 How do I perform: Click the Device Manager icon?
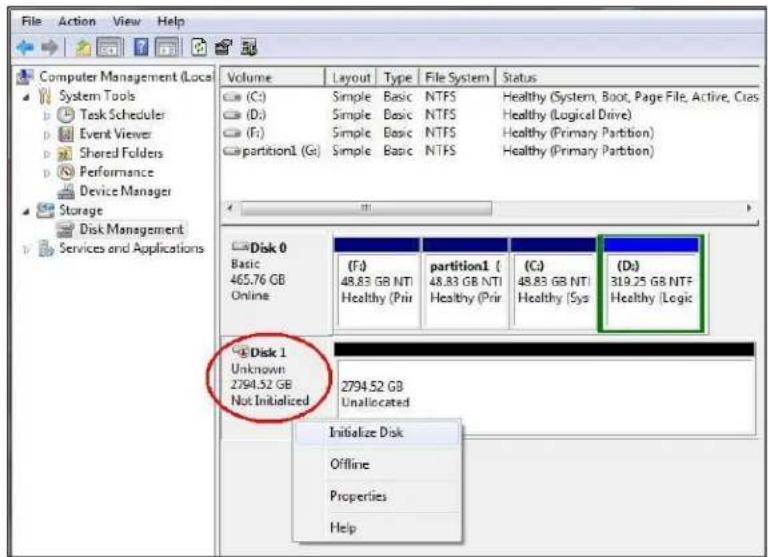(x=66, y=192)
